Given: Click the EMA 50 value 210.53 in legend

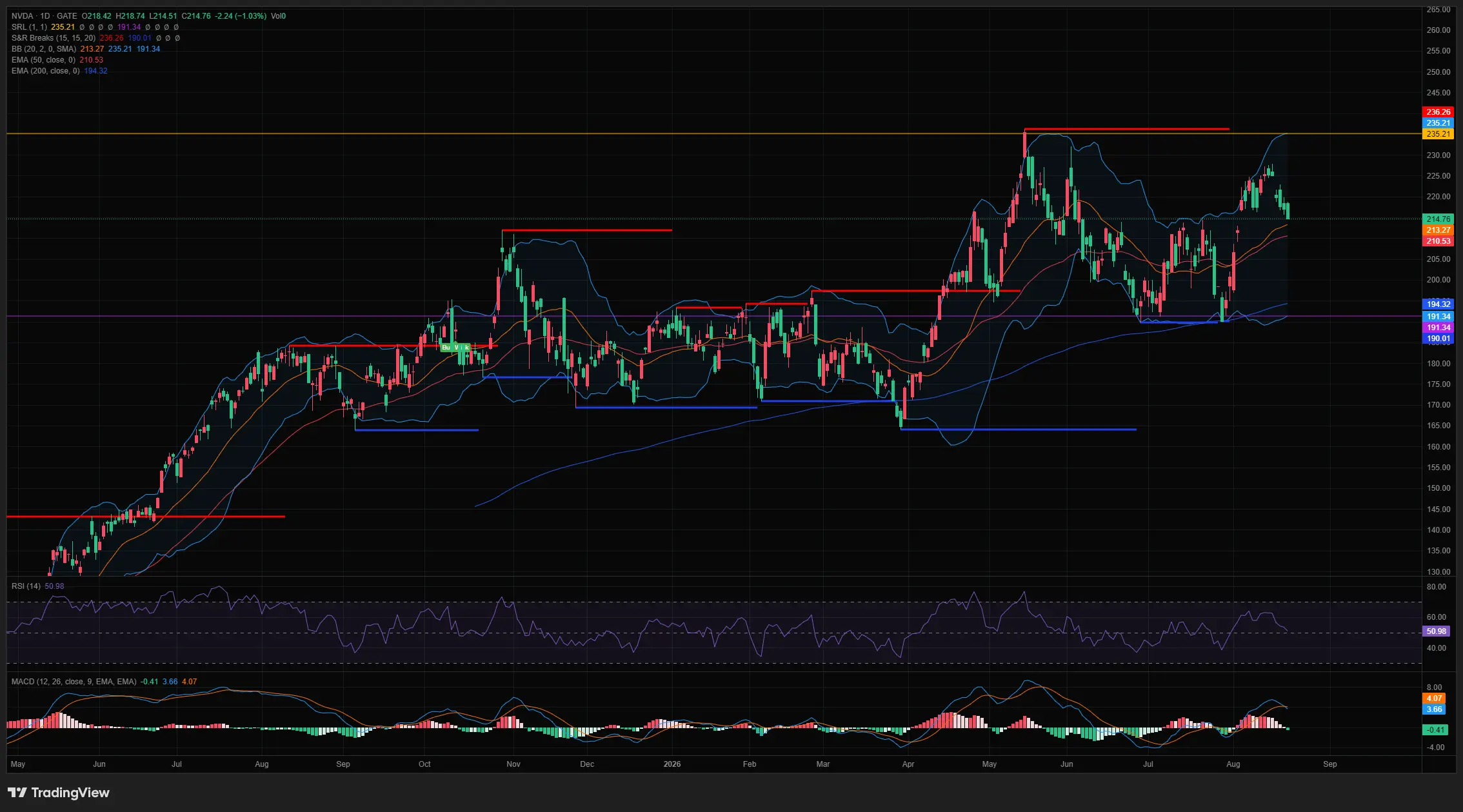Looking at the screenshot, I should click(92, 60).
